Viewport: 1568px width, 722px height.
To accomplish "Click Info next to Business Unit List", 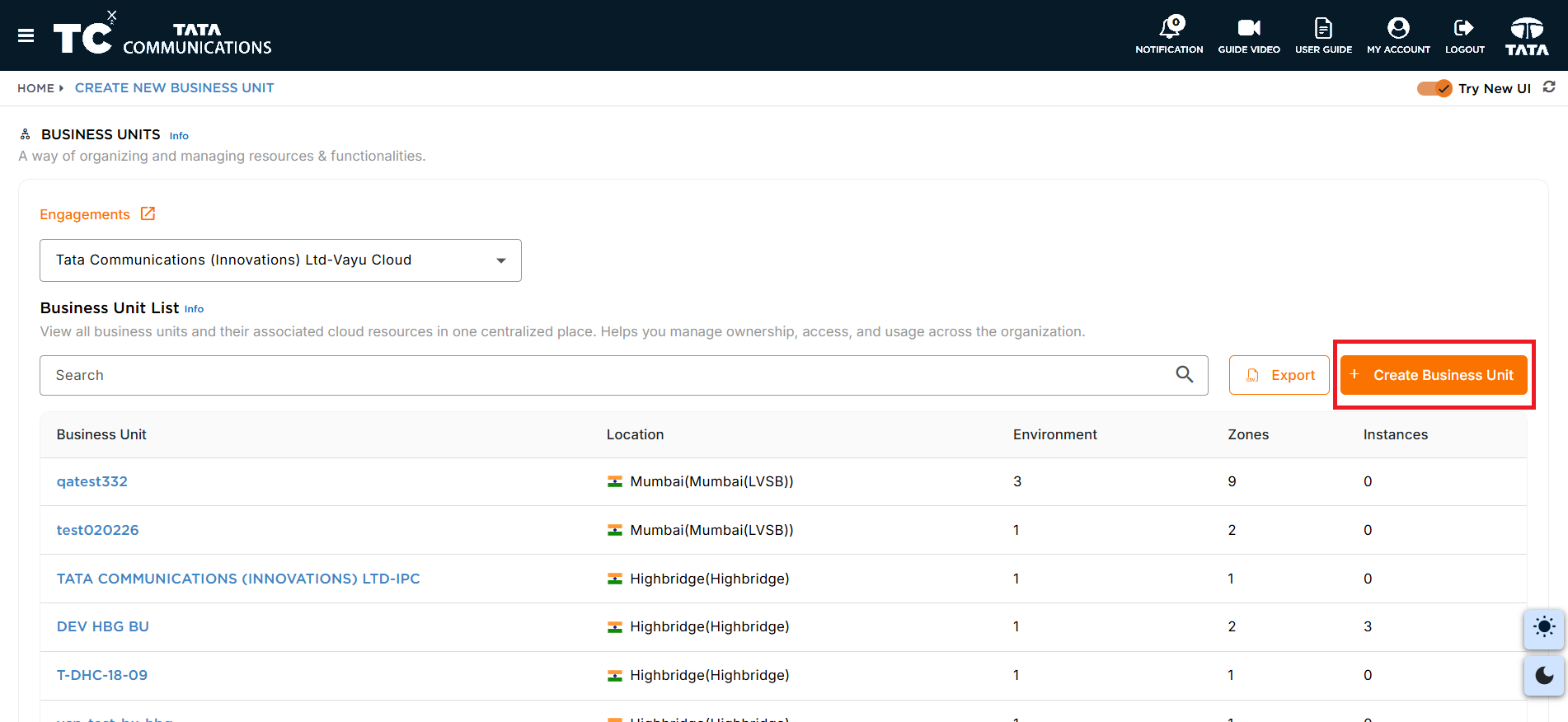I will (x=194, y=309).
